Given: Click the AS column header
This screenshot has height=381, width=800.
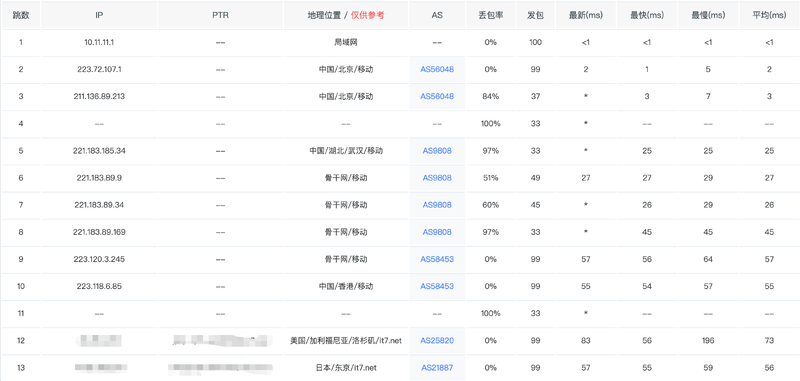Looking at the screenshot, I should [437, 15].
